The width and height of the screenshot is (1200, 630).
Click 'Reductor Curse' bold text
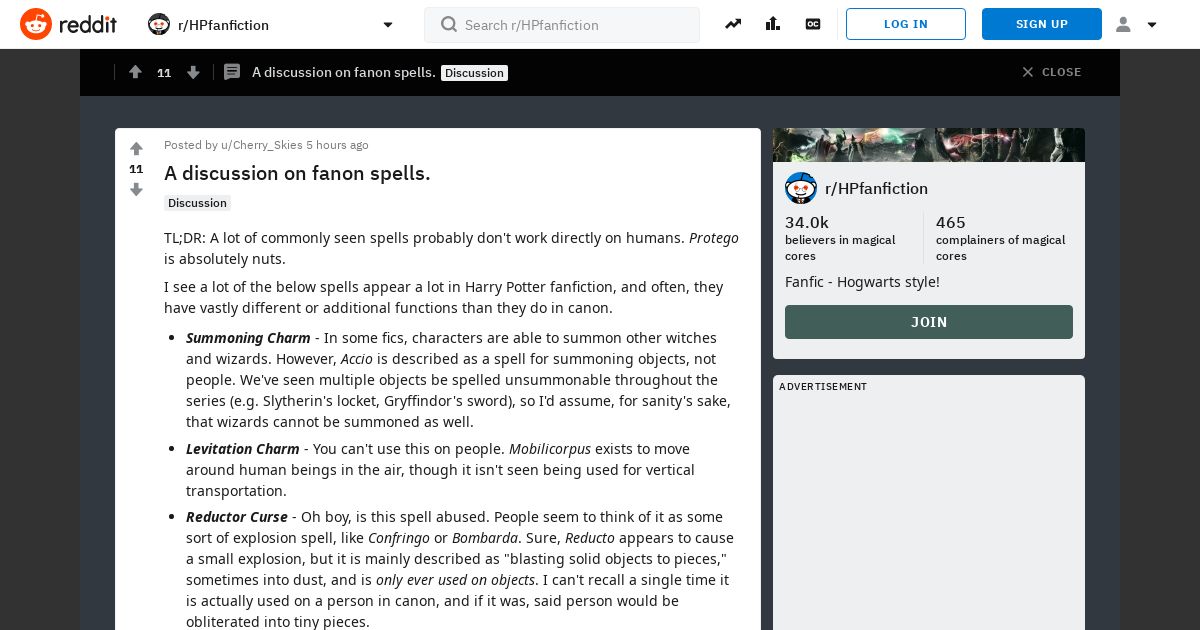pos(237,517)
